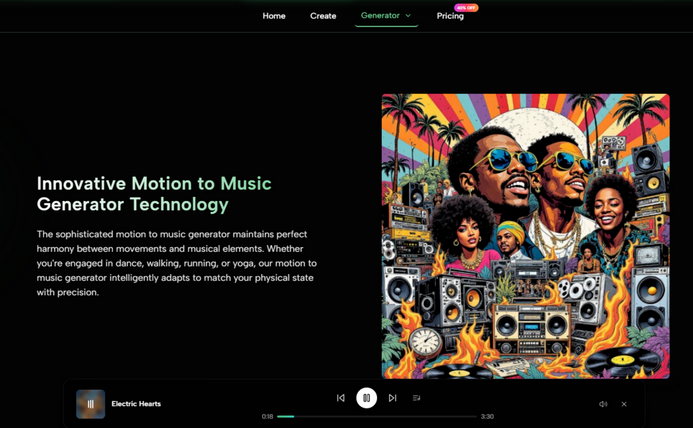Viewport: 693px width, 428px height.
Task: Skip to the next track
Action: [x=392, y=398]
